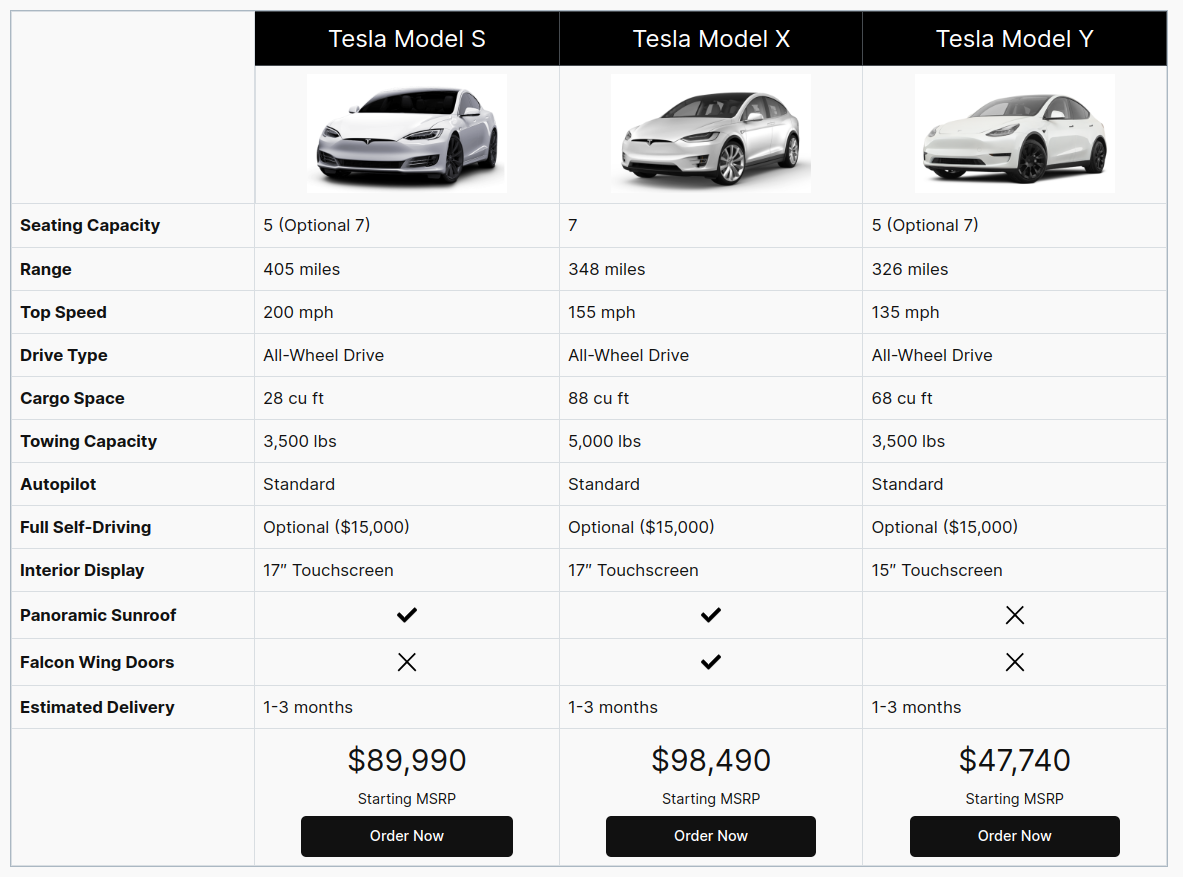Click the Tesla Model Y car image

tap(1014, 133)
